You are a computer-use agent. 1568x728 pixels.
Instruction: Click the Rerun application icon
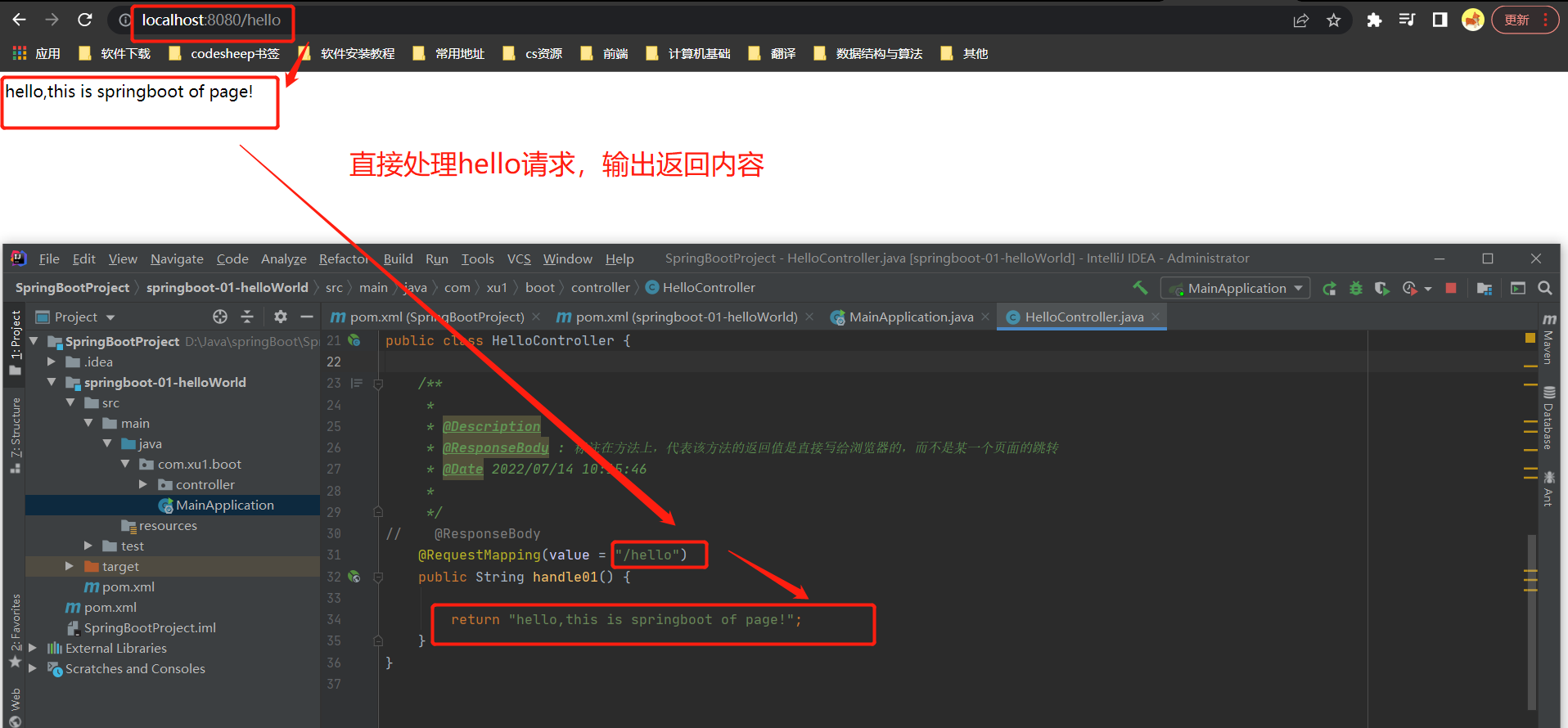pos(1329,288)
